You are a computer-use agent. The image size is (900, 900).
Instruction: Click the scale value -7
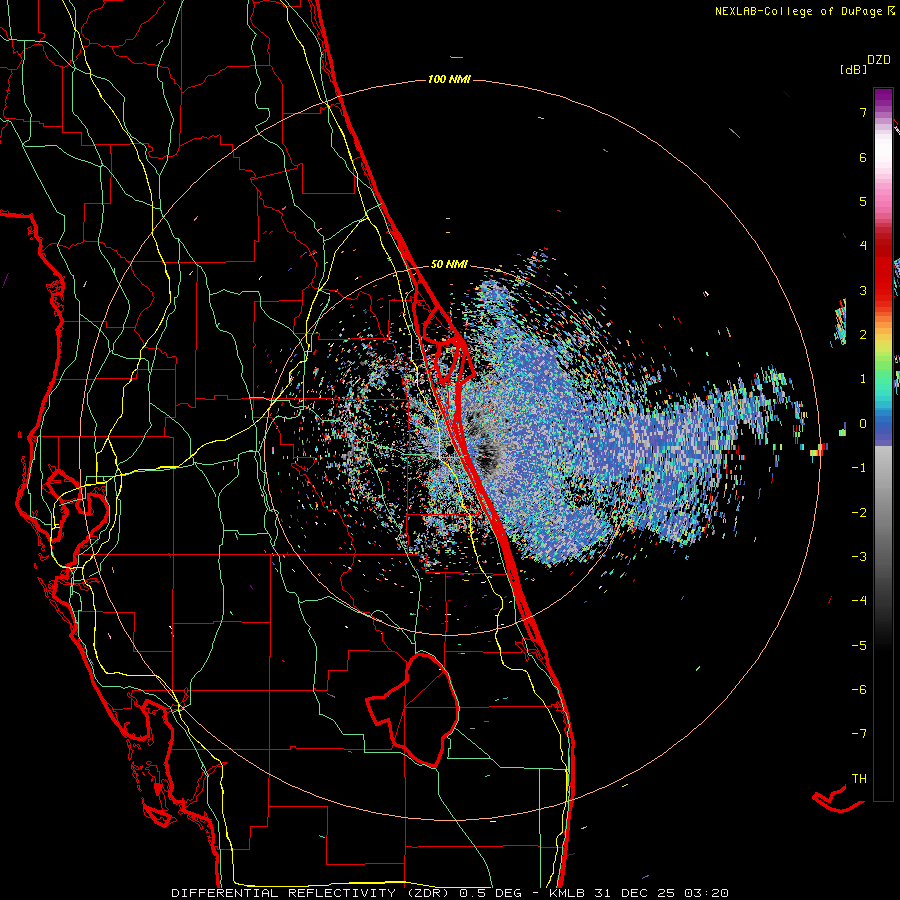[x=859, y=734]
